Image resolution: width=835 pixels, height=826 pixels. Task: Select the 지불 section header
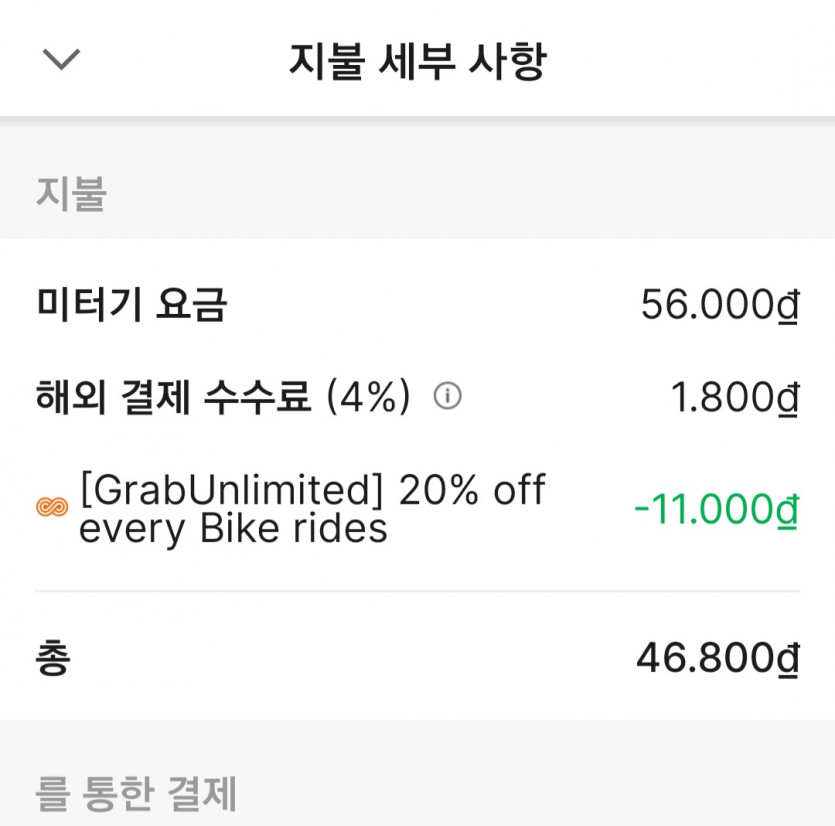71,193
